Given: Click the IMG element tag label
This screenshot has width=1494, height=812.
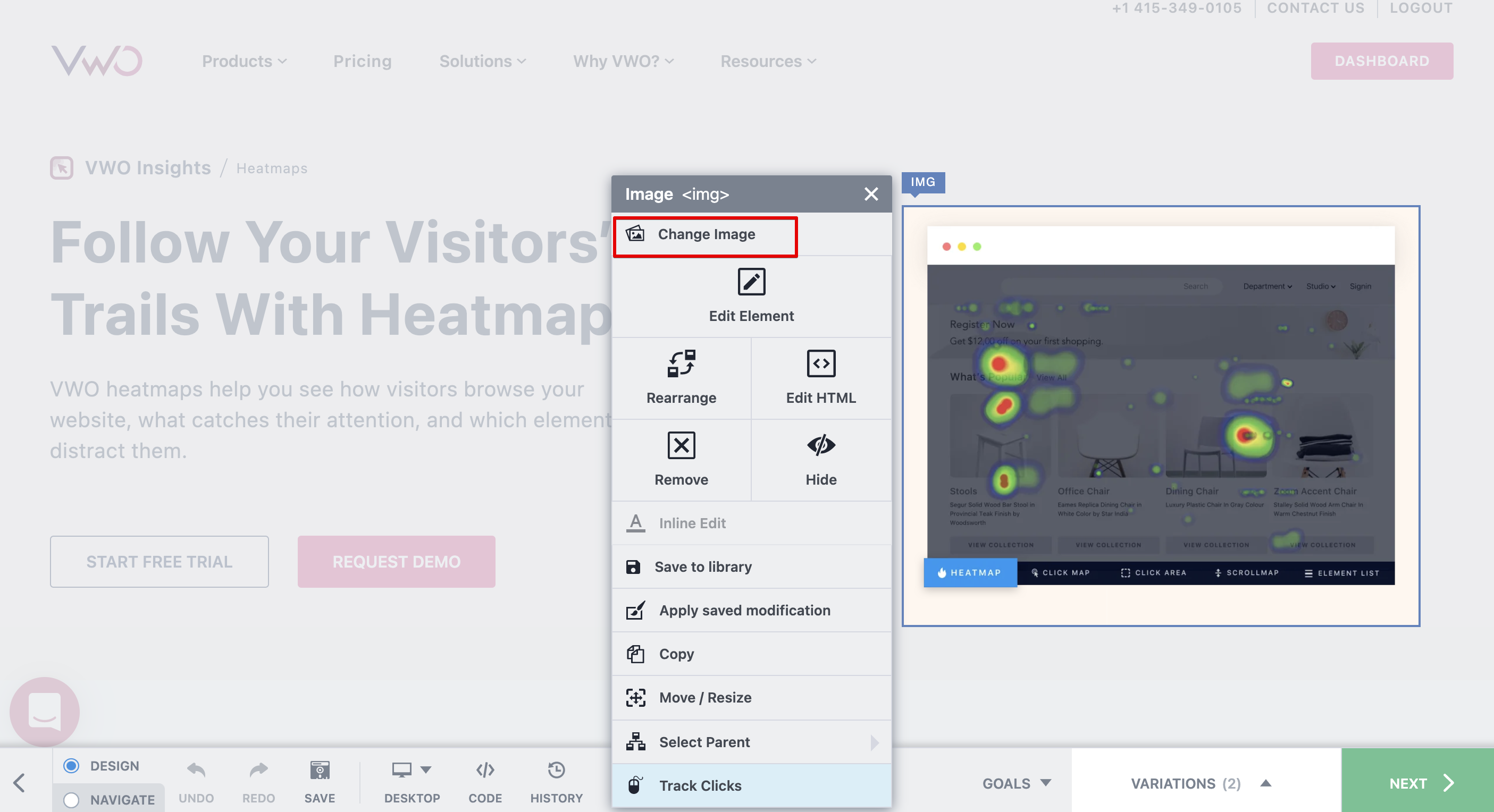Looking at the screenshot, I should (923, 182).
